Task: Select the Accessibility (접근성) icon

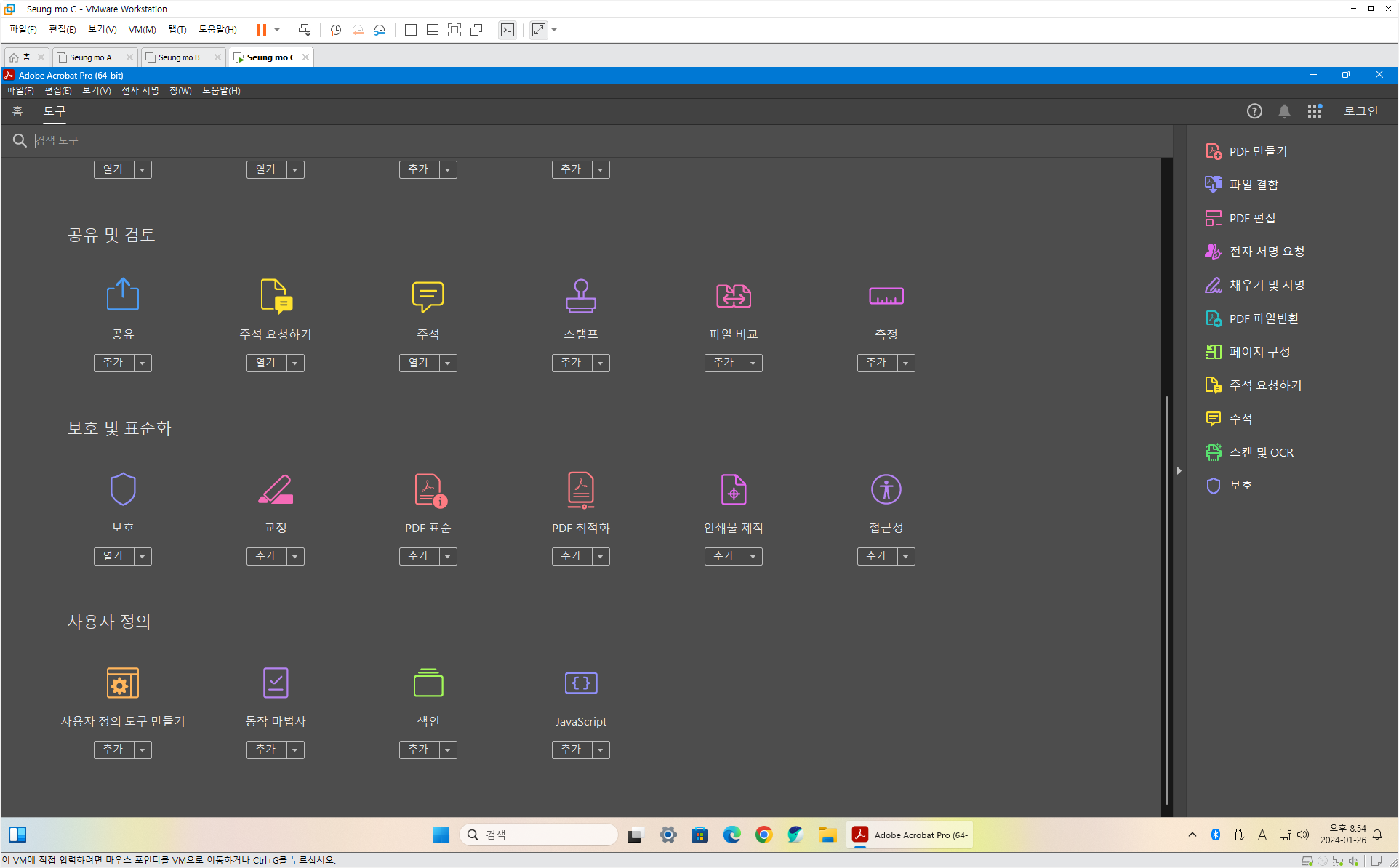Action: pos(886,489)
